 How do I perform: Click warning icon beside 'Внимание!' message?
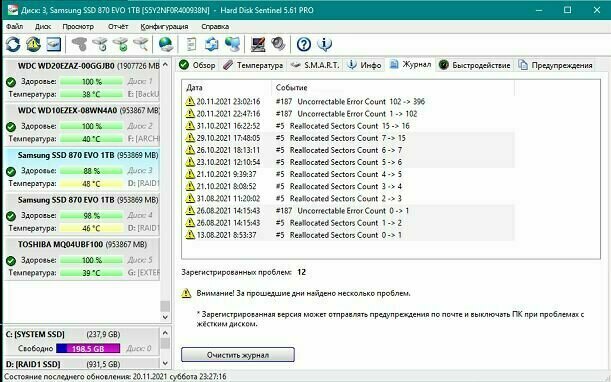[x=186, y=293]
